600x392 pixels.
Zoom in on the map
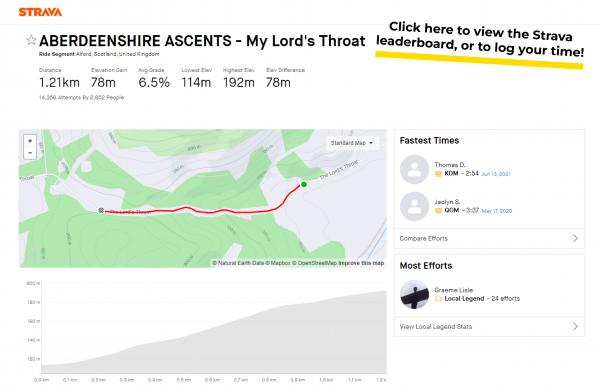pyautogui.click(x=30, y=141)
